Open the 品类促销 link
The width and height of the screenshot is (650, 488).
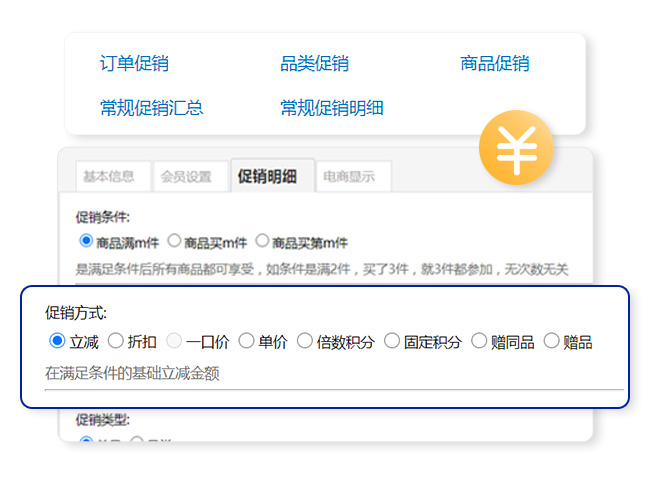(x=314, y=64)
